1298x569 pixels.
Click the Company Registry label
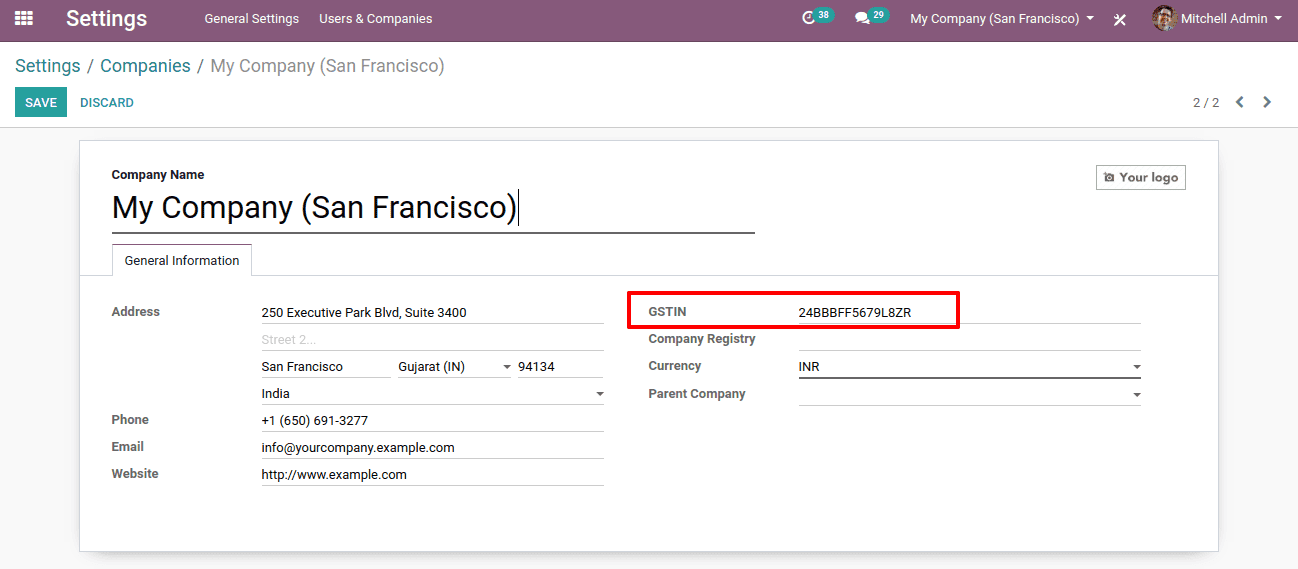(702, 339)
